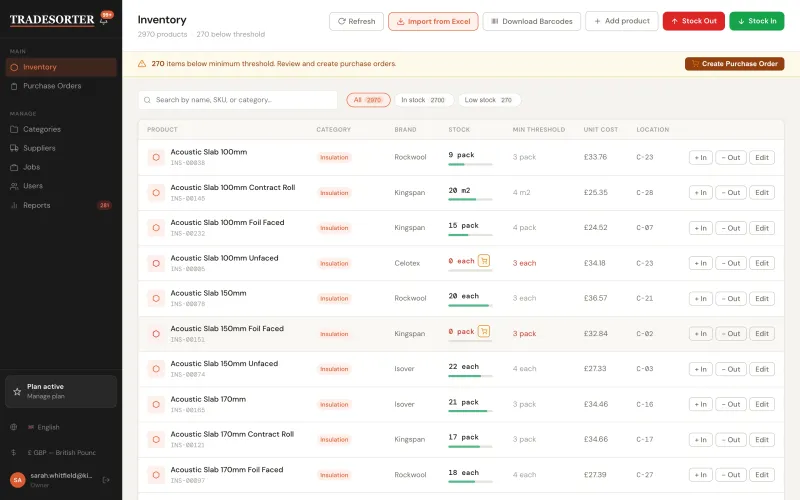
Task: Click the SA user avatar
Action: [x=18, y=480]
